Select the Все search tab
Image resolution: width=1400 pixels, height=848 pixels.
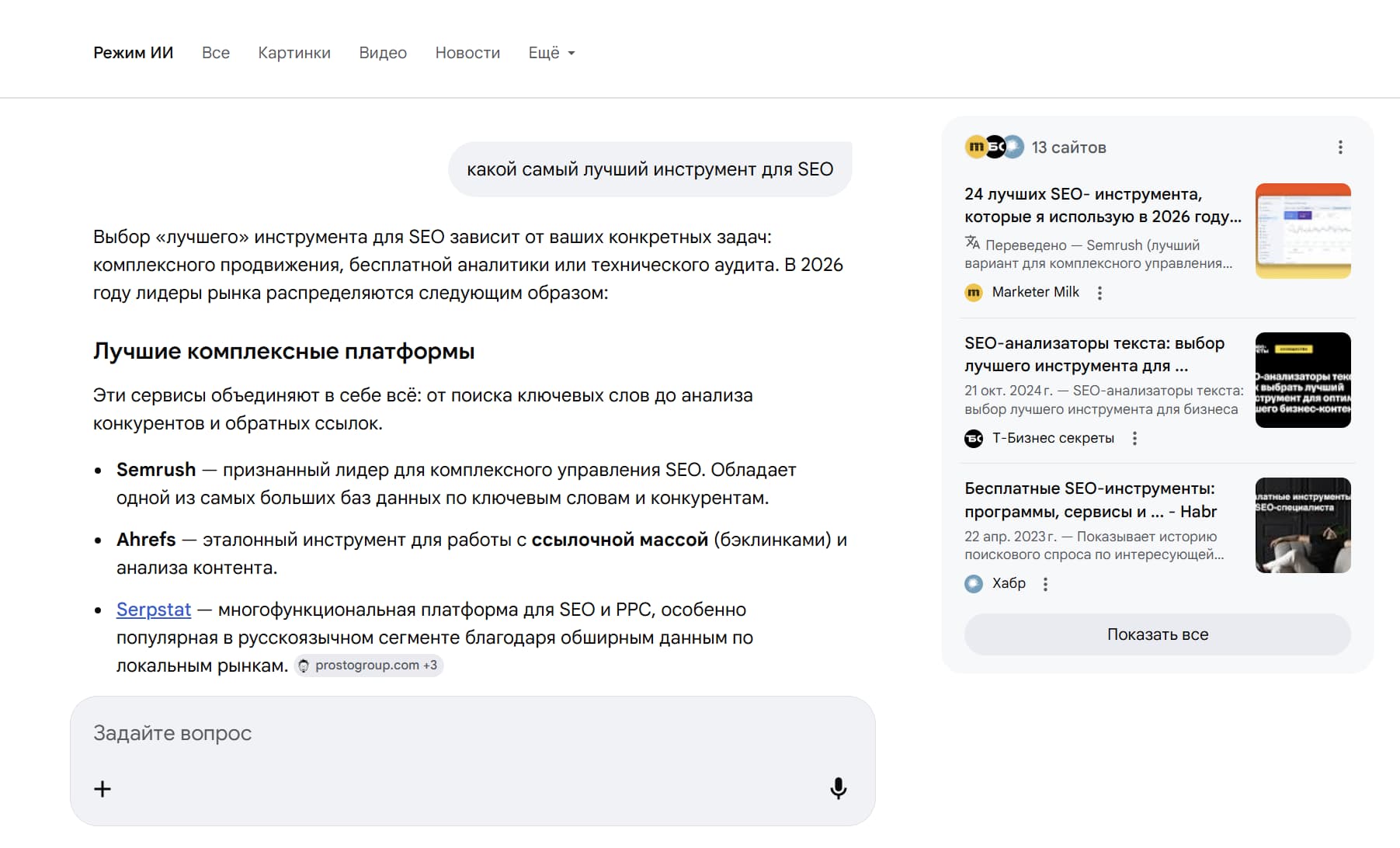216,53
